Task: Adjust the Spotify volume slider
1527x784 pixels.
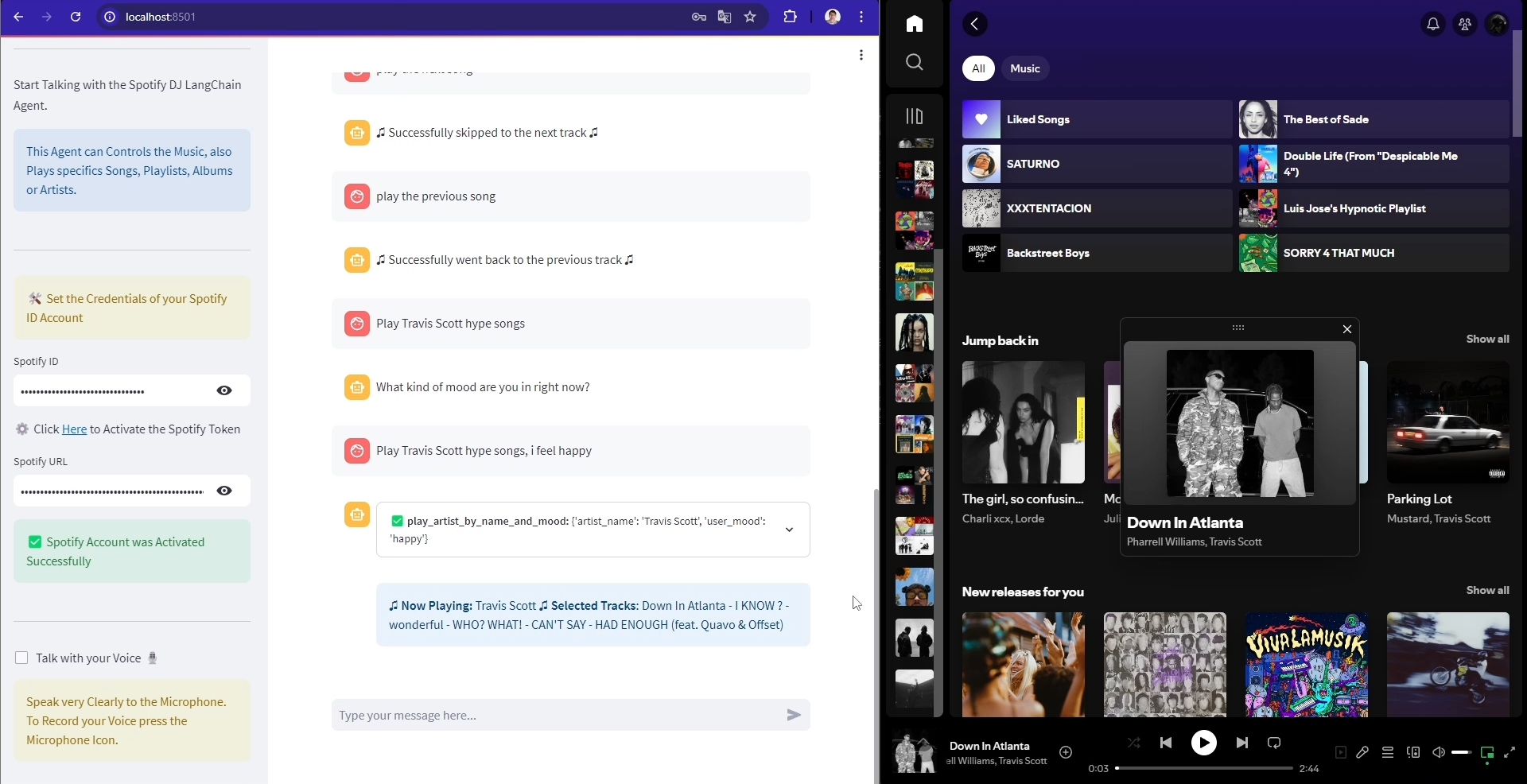Action: click(x=1461, y=752)
